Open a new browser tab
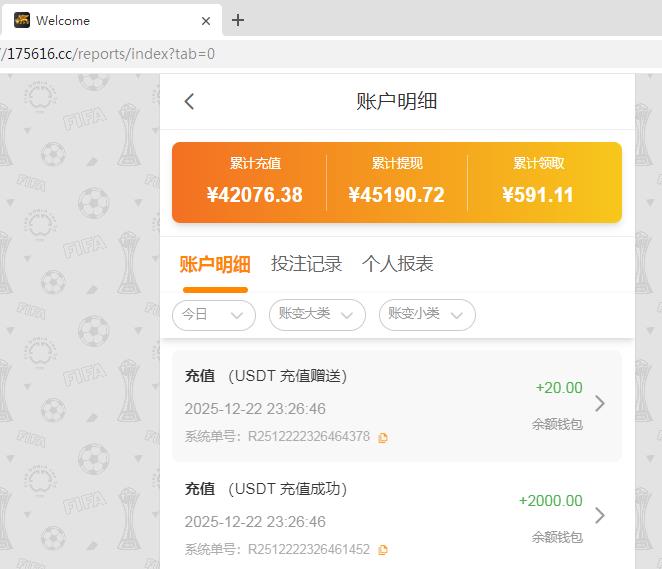Viewport: 662px width, 569px height. pyautogui.click(x=238, y=20)
